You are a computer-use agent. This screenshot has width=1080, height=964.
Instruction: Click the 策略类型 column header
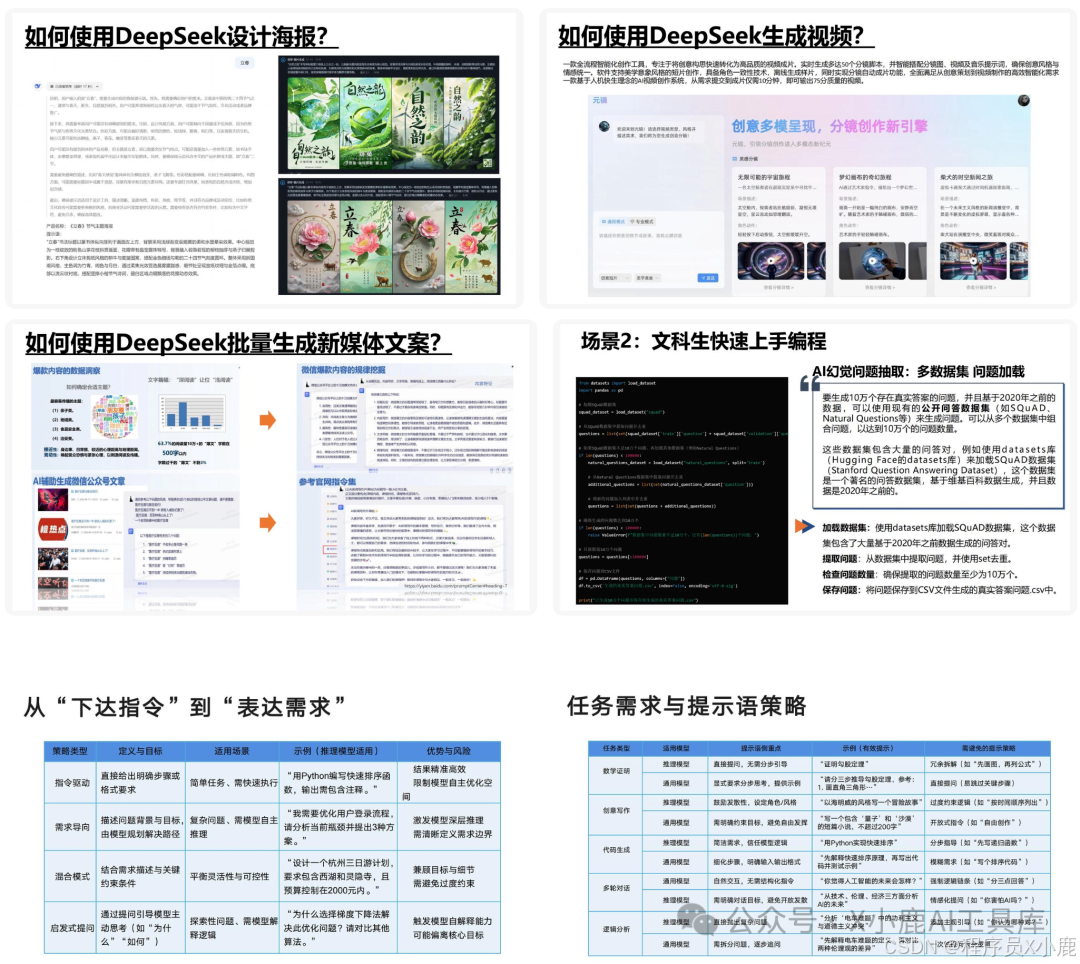[70, 751]
